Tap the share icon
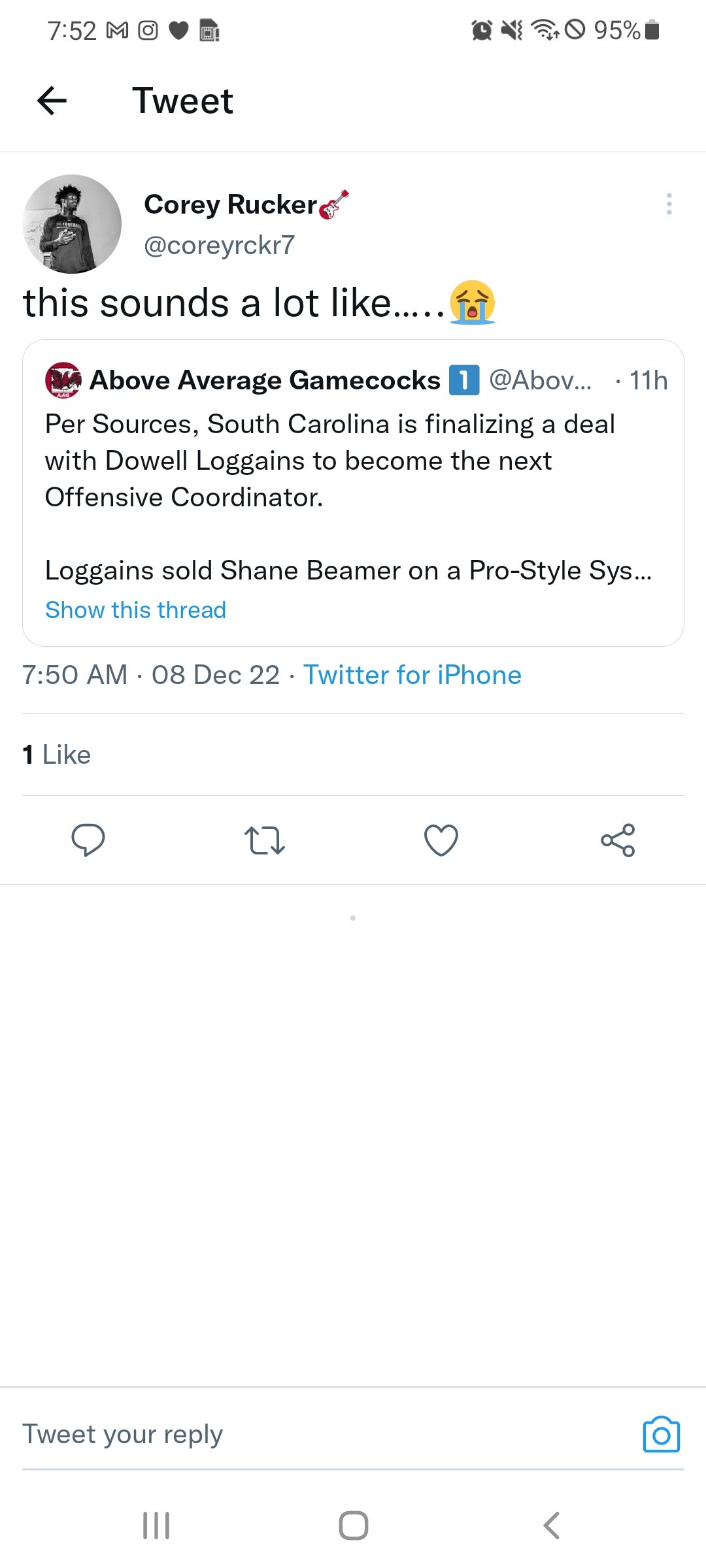This screenshot has width=706, height=1568. (618, 840)
